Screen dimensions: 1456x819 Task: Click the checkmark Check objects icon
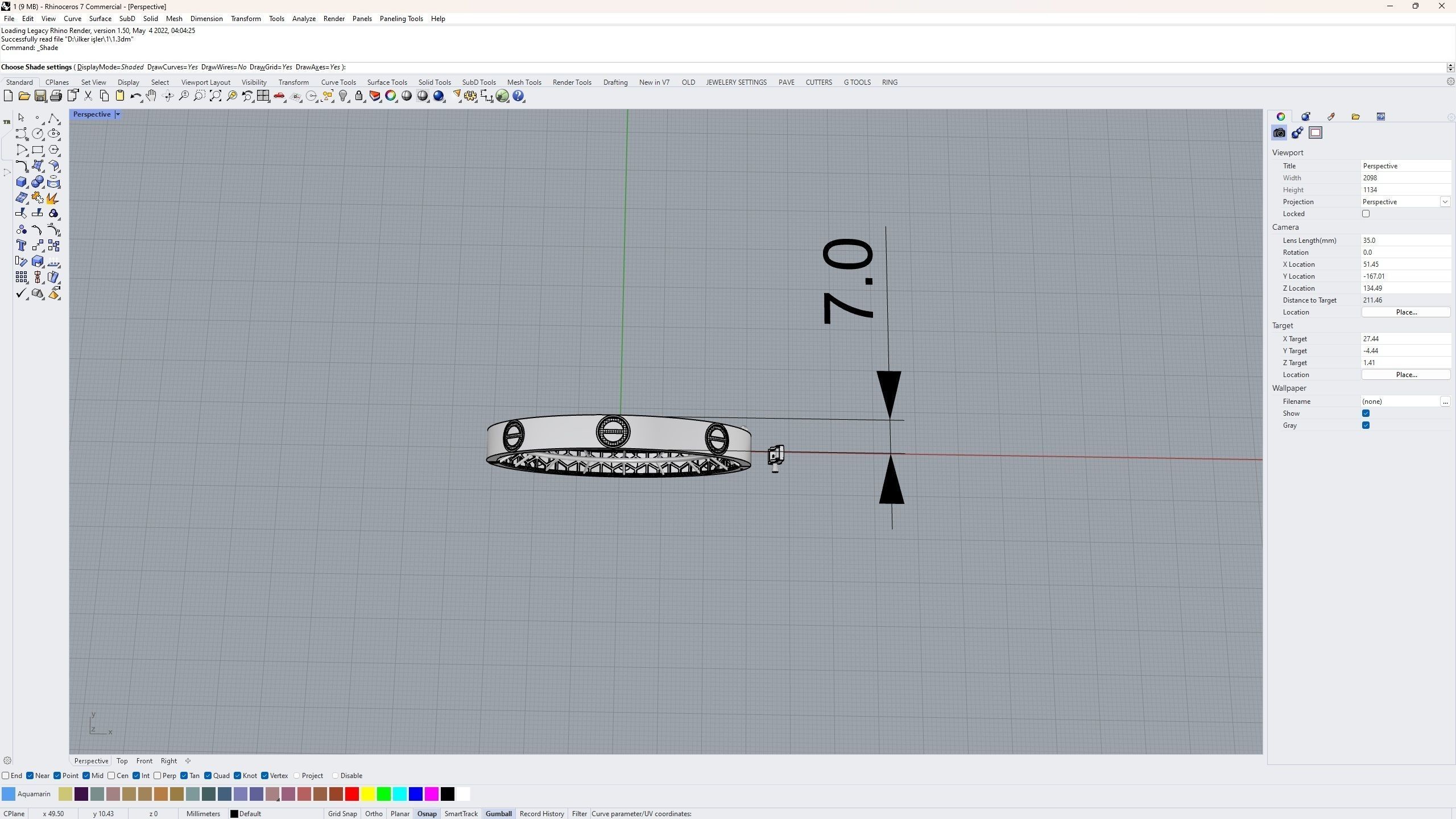[21, 293]
